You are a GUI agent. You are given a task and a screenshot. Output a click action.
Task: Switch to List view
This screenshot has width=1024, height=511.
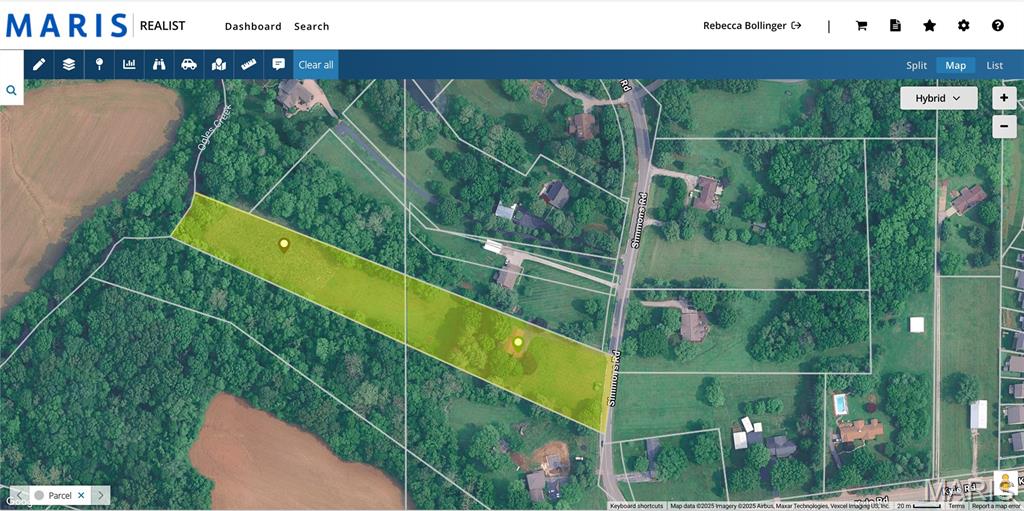pyautogui.click(x=995, y=65)
